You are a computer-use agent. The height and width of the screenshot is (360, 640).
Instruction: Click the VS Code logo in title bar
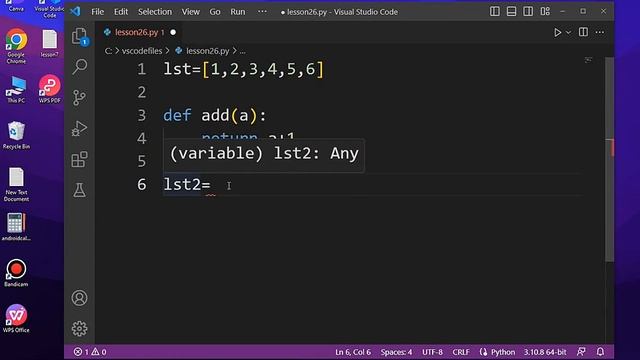75,11
